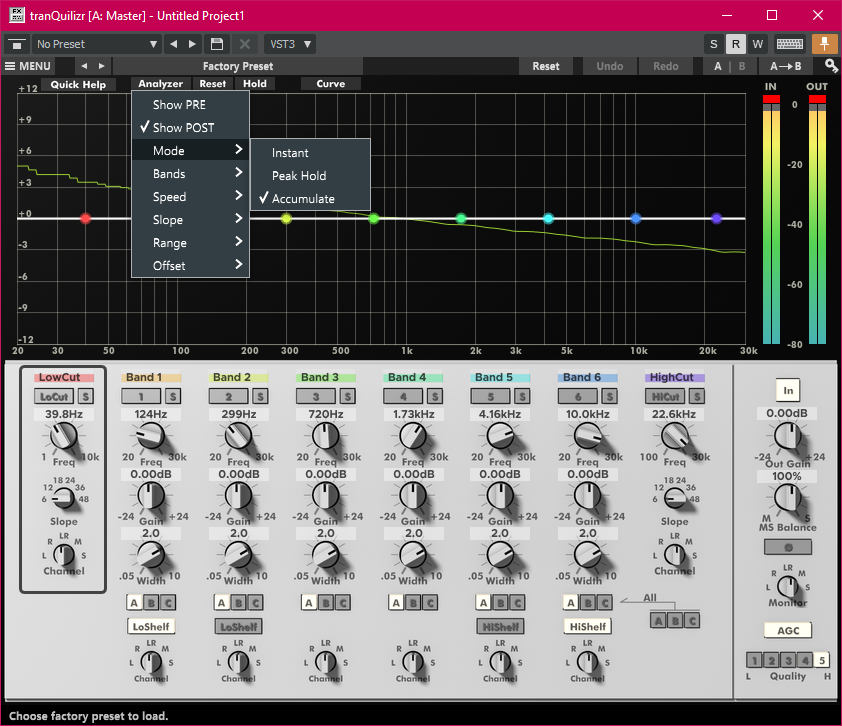Viewport: 842px width, 726px height.
Task: Go to next preset using arrow beside save icon
Action: (x=192, y=44)
